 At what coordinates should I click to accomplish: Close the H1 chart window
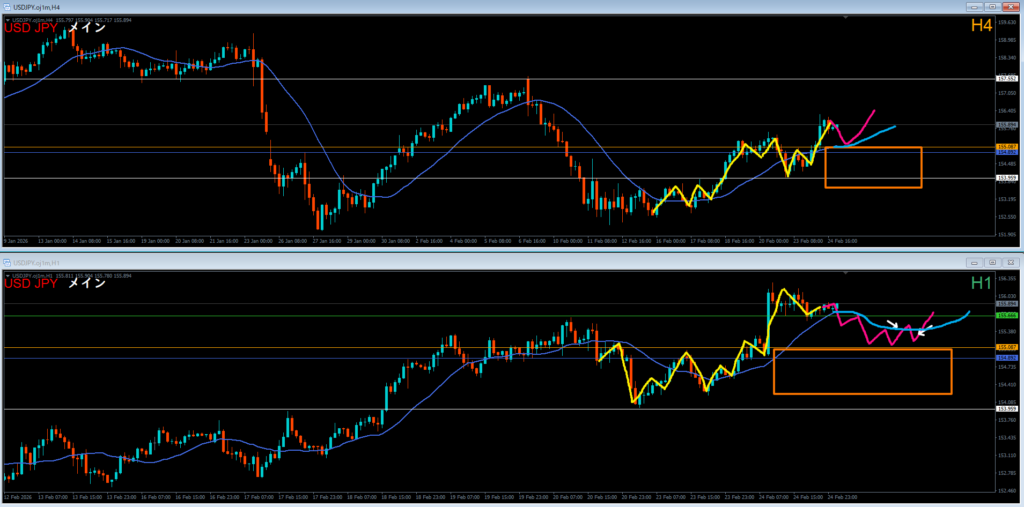point(1011,262)
